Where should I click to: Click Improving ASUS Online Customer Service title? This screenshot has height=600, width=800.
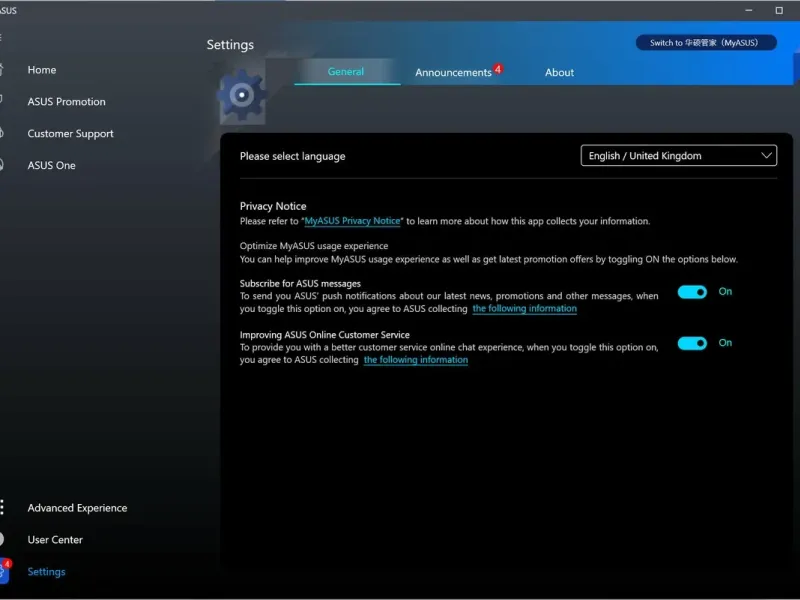(324, 335)
